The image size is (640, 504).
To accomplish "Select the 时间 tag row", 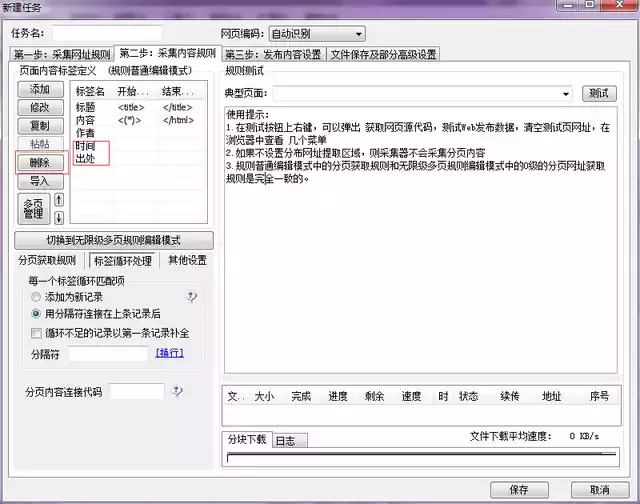I will coord(138,146).
